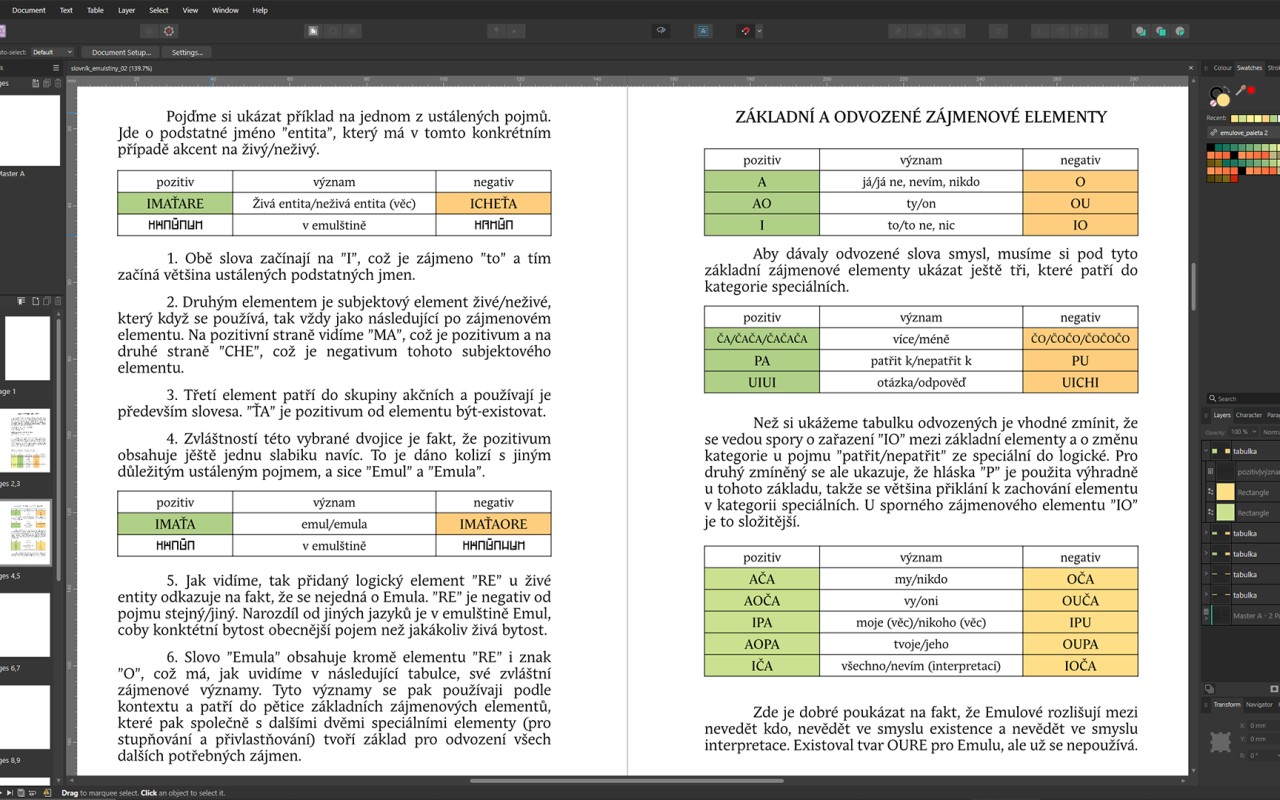The image size is (1280, 800).
Task: Click the swatches Search field
Action: coord(1243,398)
